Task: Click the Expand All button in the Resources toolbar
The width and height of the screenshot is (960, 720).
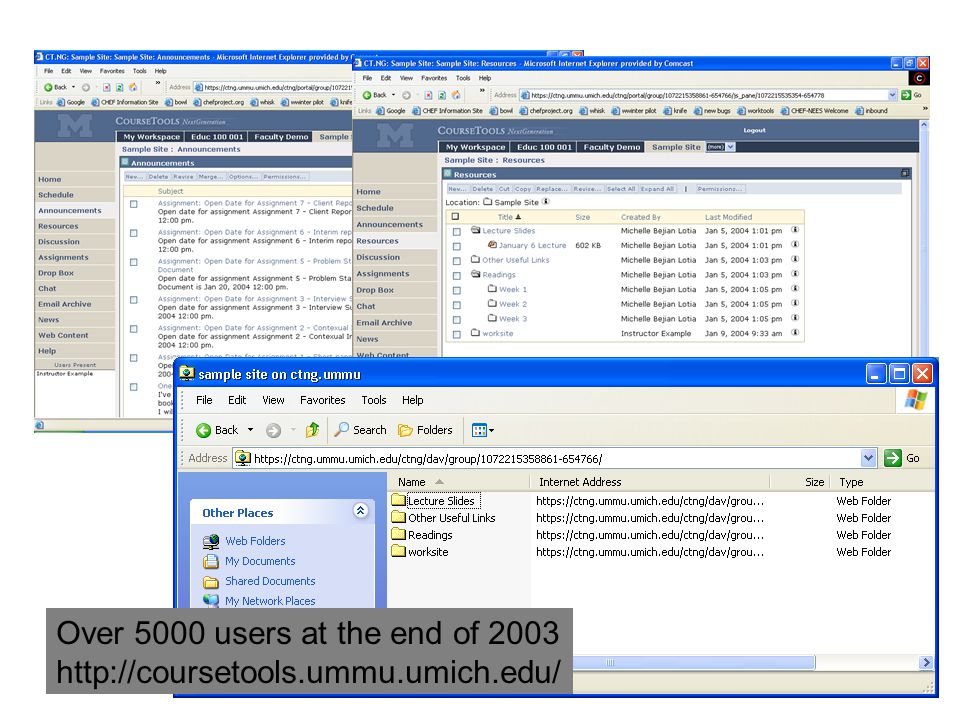Action: 657,189
